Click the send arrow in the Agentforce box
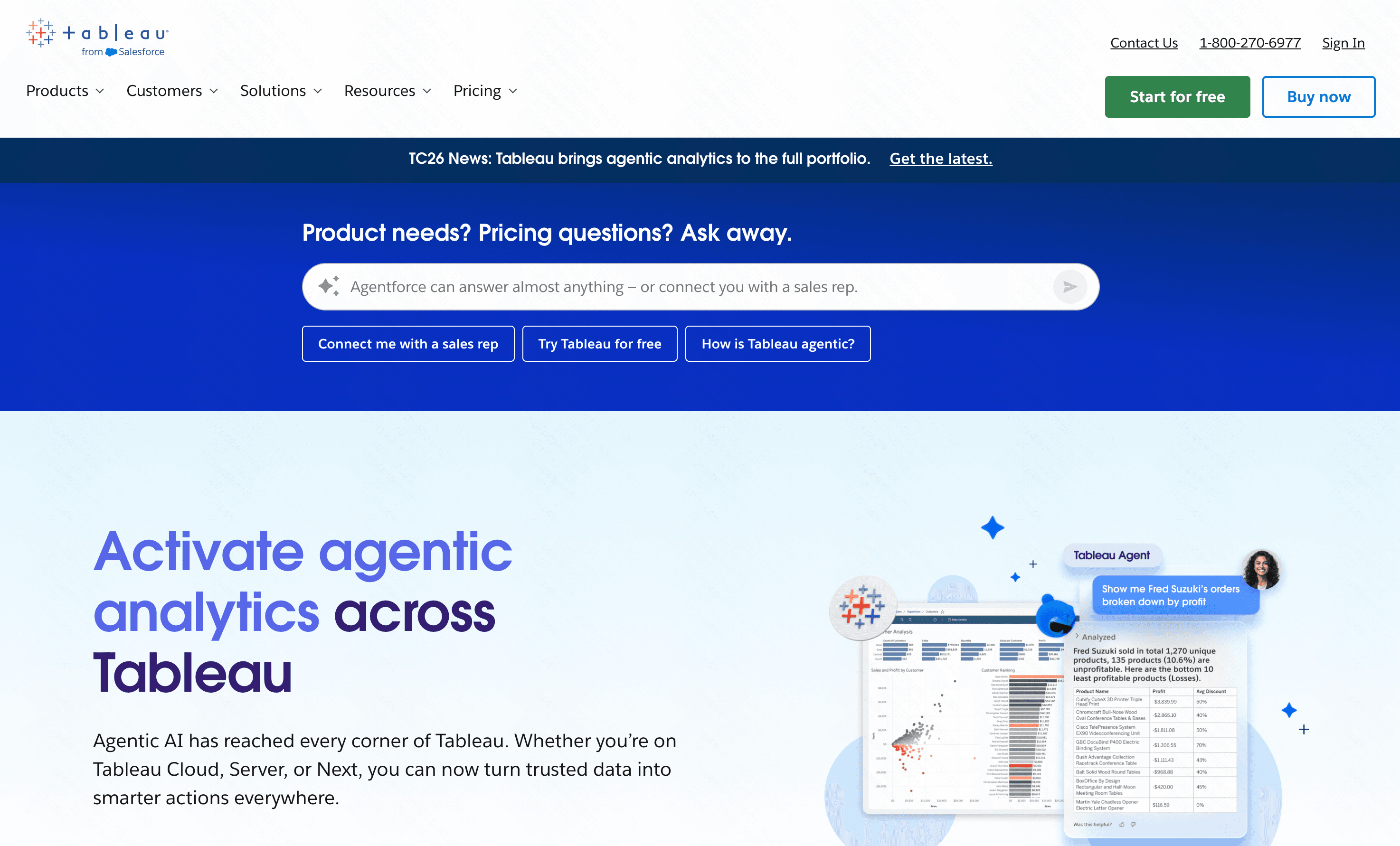Viewport: 1400px width, 846px height. (x=1070, y=287)
